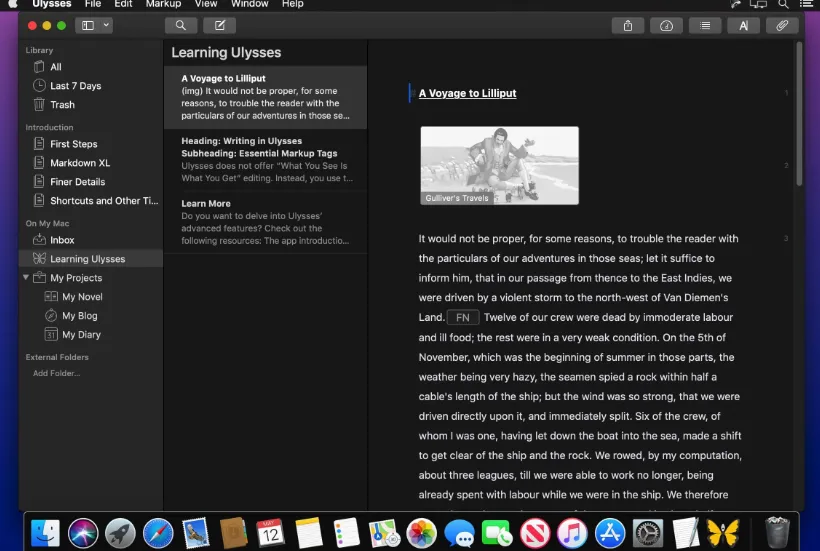
Task: Open App Store in Dock
Action: 610,533
